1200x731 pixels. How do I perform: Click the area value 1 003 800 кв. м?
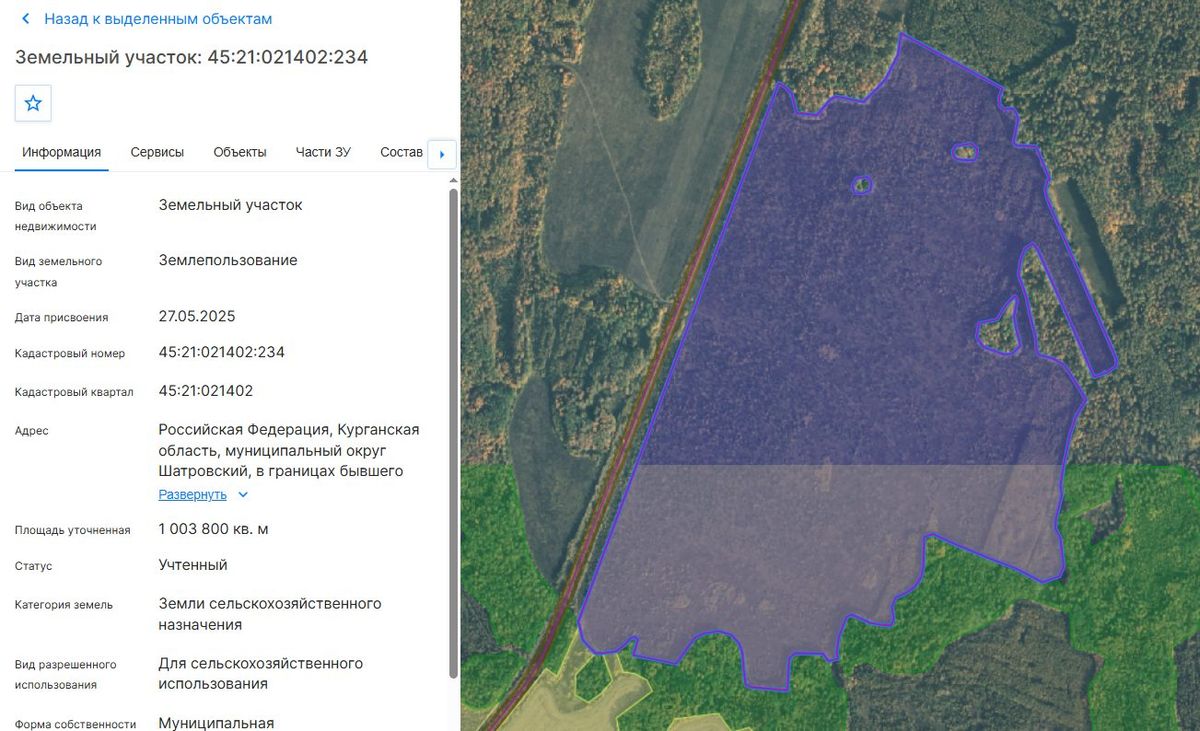214,528
